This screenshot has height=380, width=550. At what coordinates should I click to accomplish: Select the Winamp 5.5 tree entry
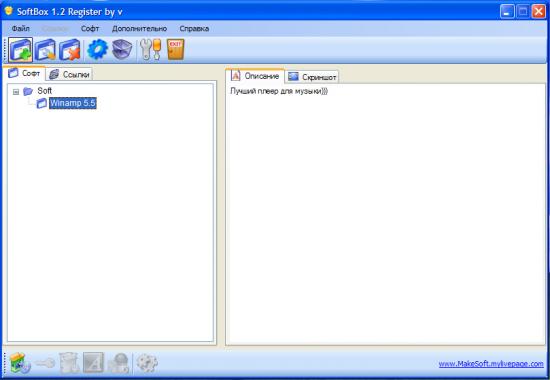coord(73,103)
